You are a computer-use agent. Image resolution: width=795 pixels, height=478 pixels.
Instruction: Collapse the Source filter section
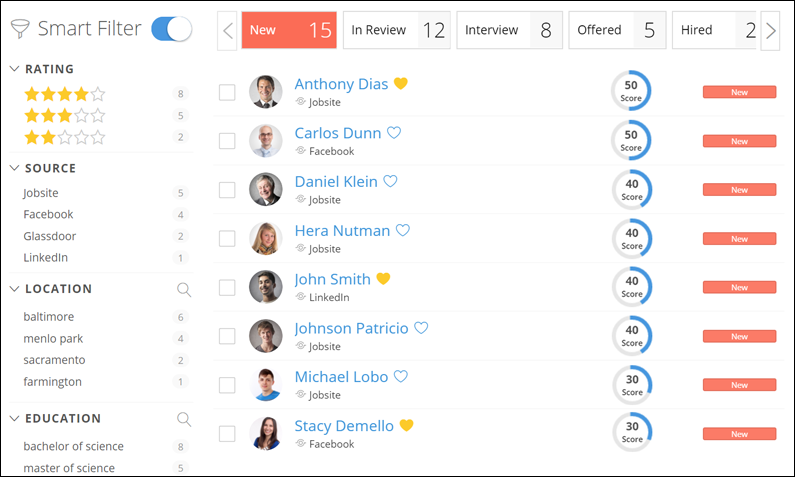pos(15,168)
